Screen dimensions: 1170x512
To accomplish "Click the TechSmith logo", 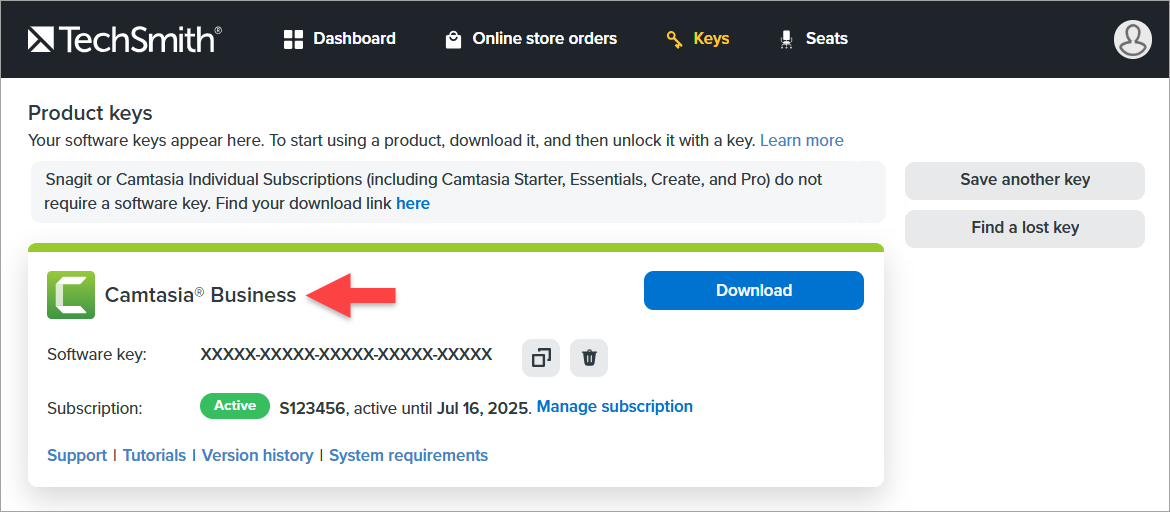I will pyautogui.click(x=125, y=39).
